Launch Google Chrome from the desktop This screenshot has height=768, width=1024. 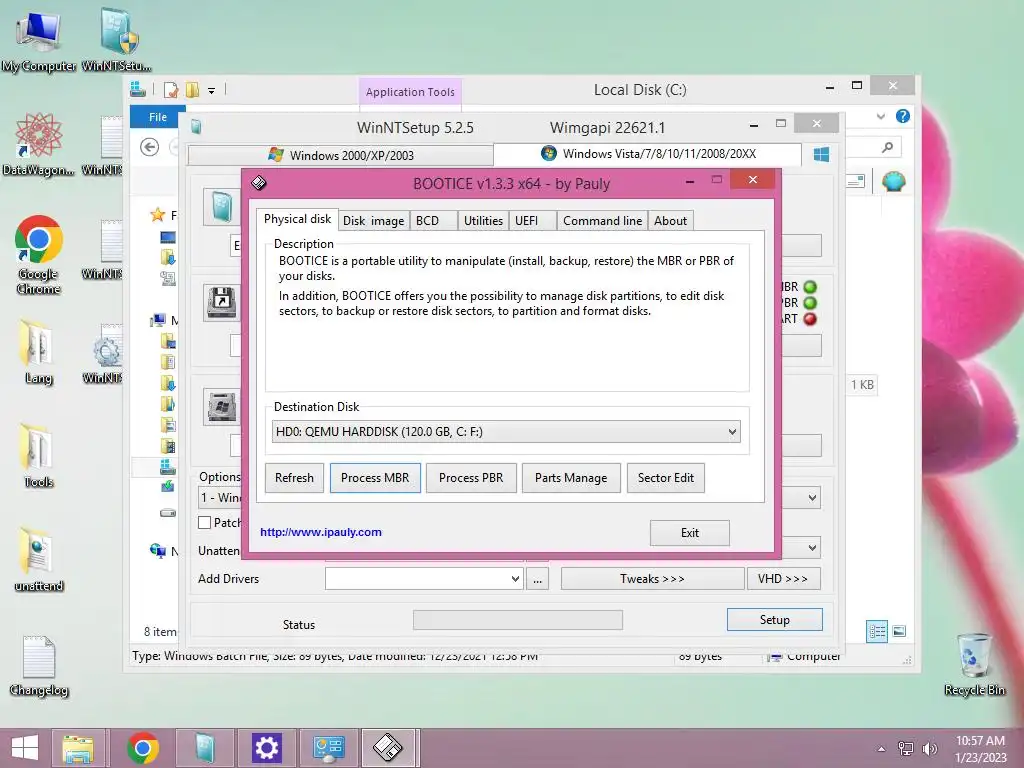pos(39,255)
